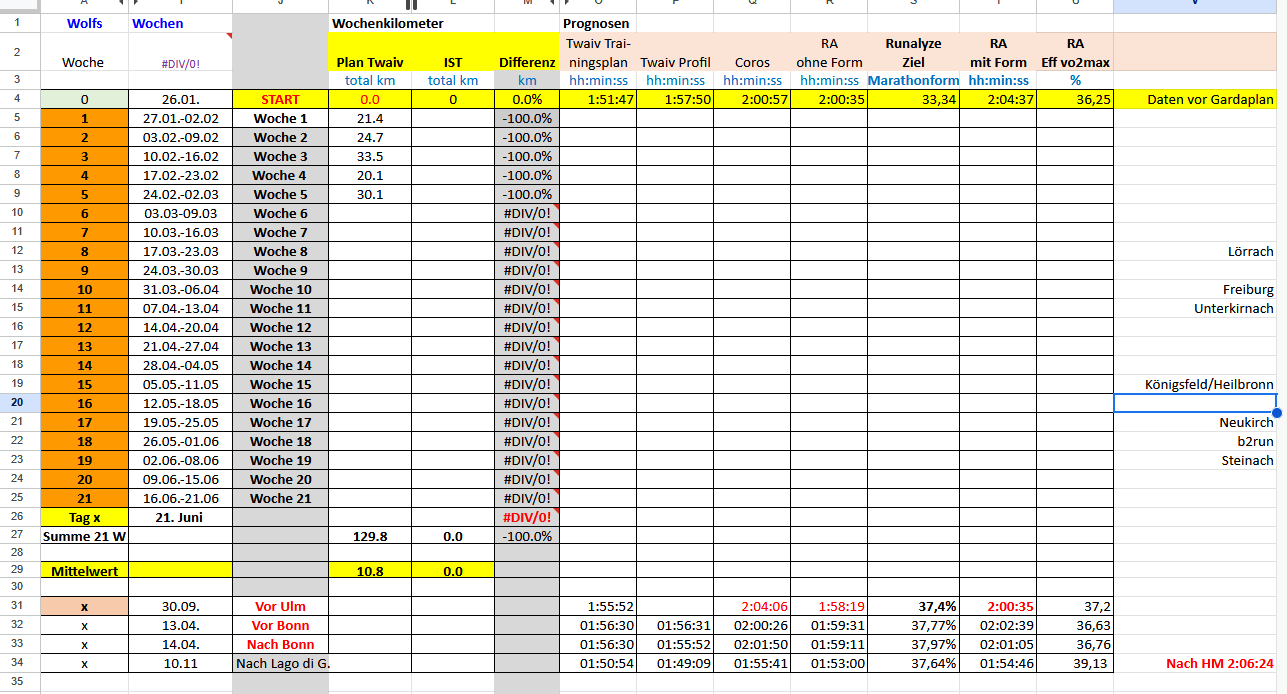Select the '39,13' cell

coord(1075,663)
